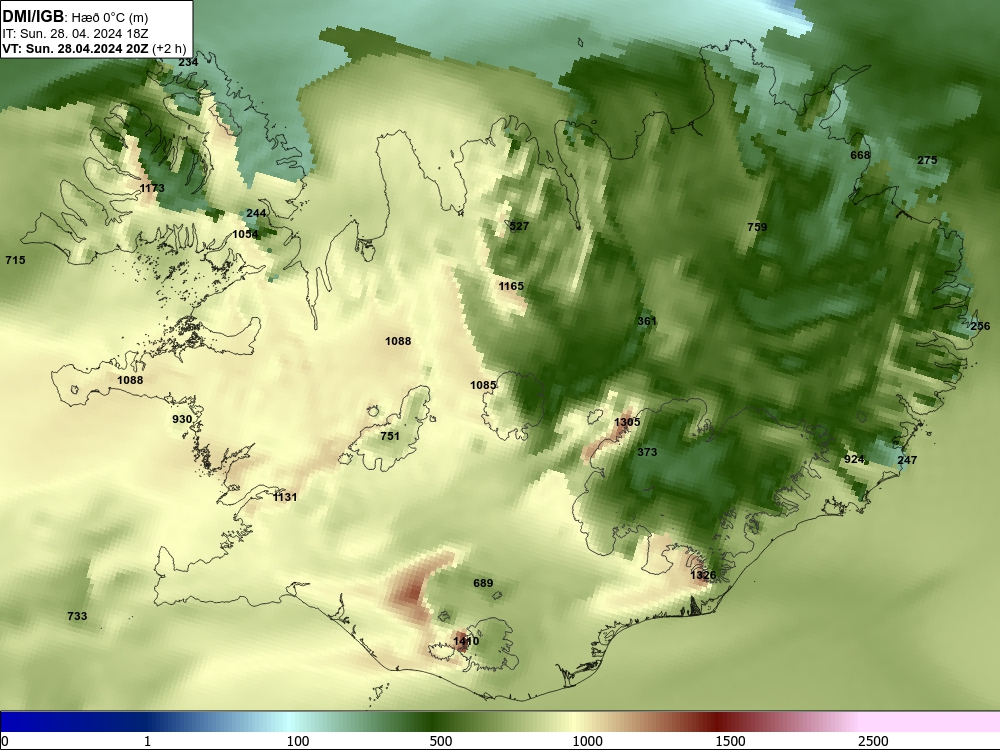This screenshot has height=750, width=1000.
Task: Select the 668 height value
Action: pos(860,156)
